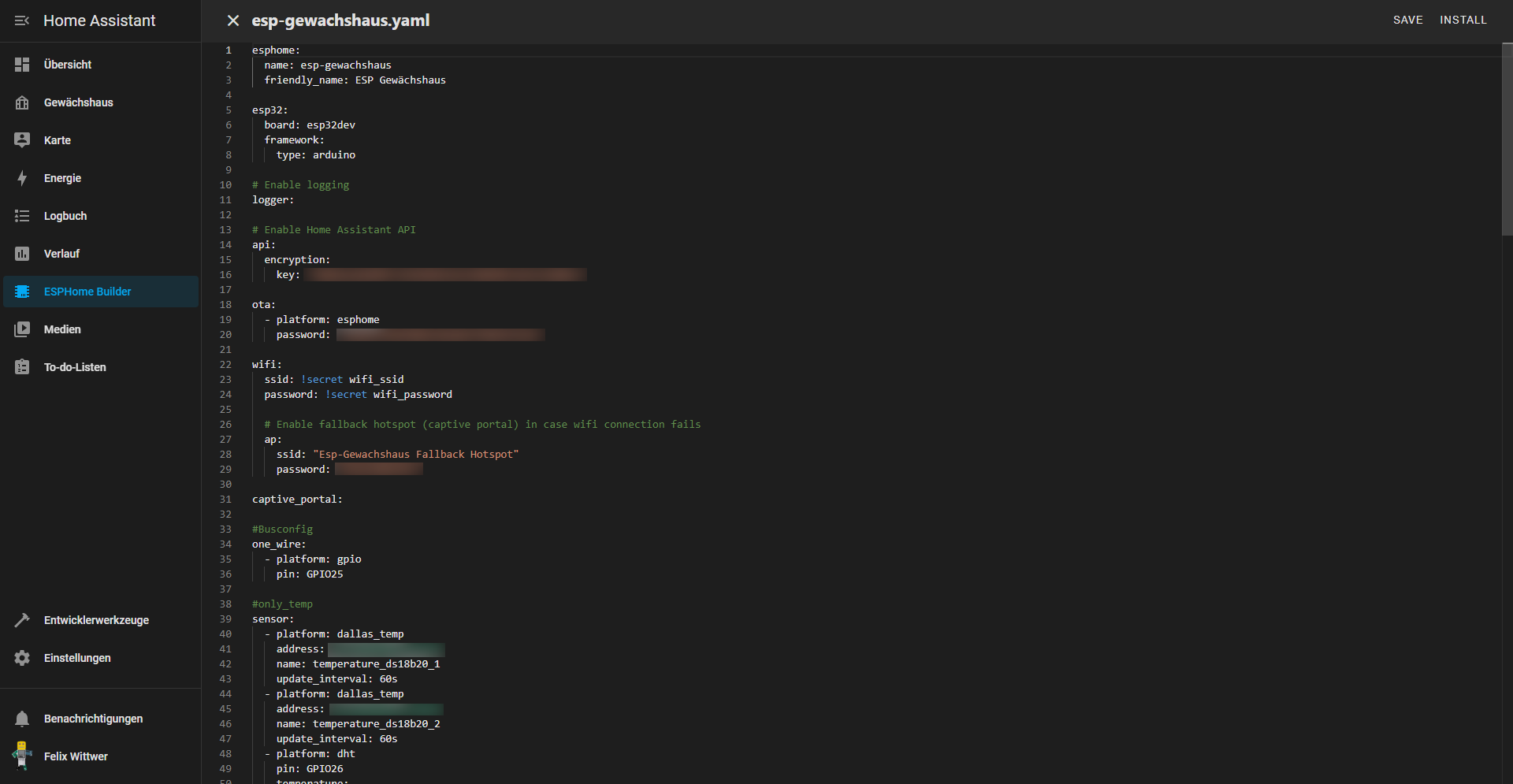Click the Gewächshaus greenhouse icon

(22, 102)
